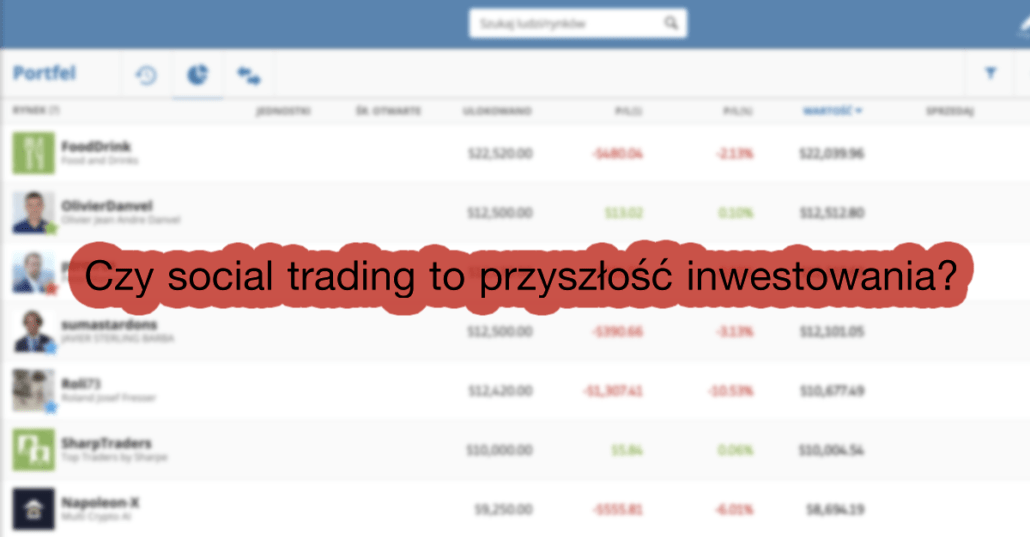Sort by the Jednostki column header
1030x539 pixels.
point(283,111)
